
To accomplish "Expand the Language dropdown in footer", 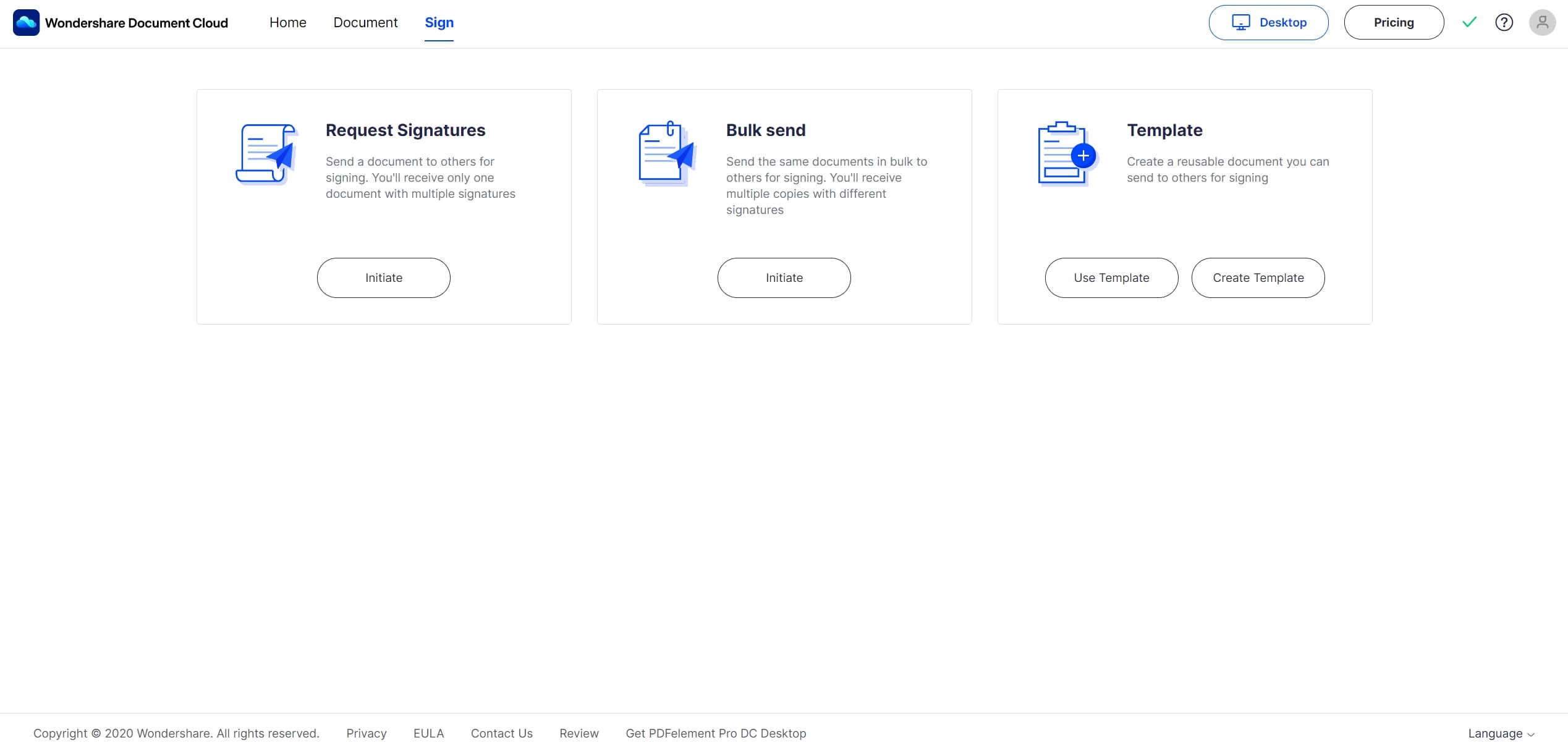I will point(1501,733).
